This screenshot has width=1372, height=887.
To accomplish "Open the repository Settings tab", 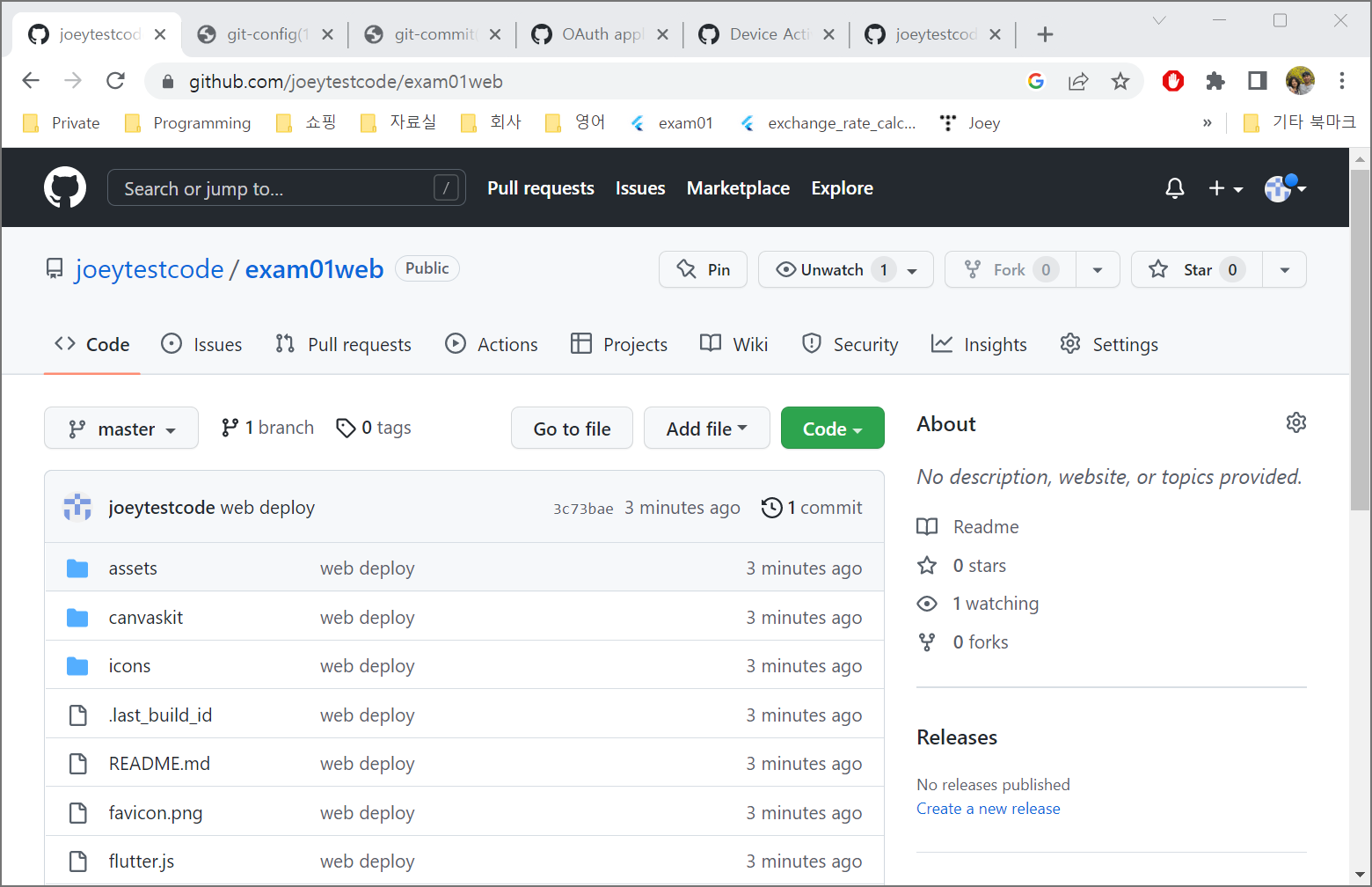I will click(1109, 344).
